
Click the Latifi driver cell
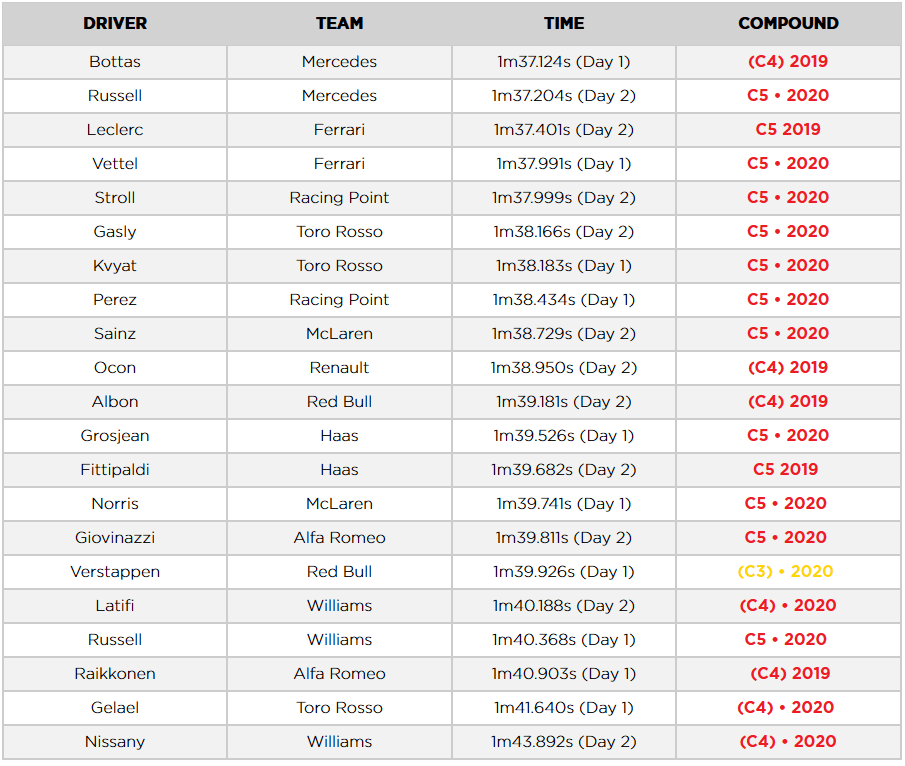click(x=115, y=606)
